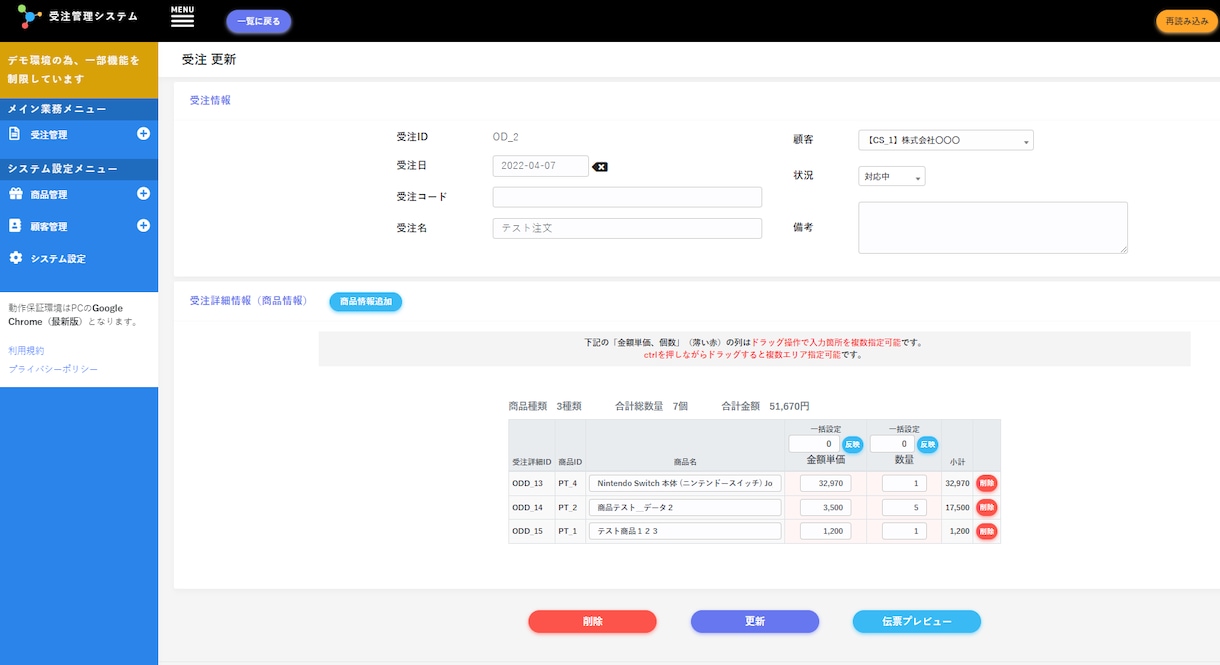Image resolution: width=1220 pixels, height=665 pixels.
Task: Click the quantity field in row ODD_13
Action: (x=904, y=483)
